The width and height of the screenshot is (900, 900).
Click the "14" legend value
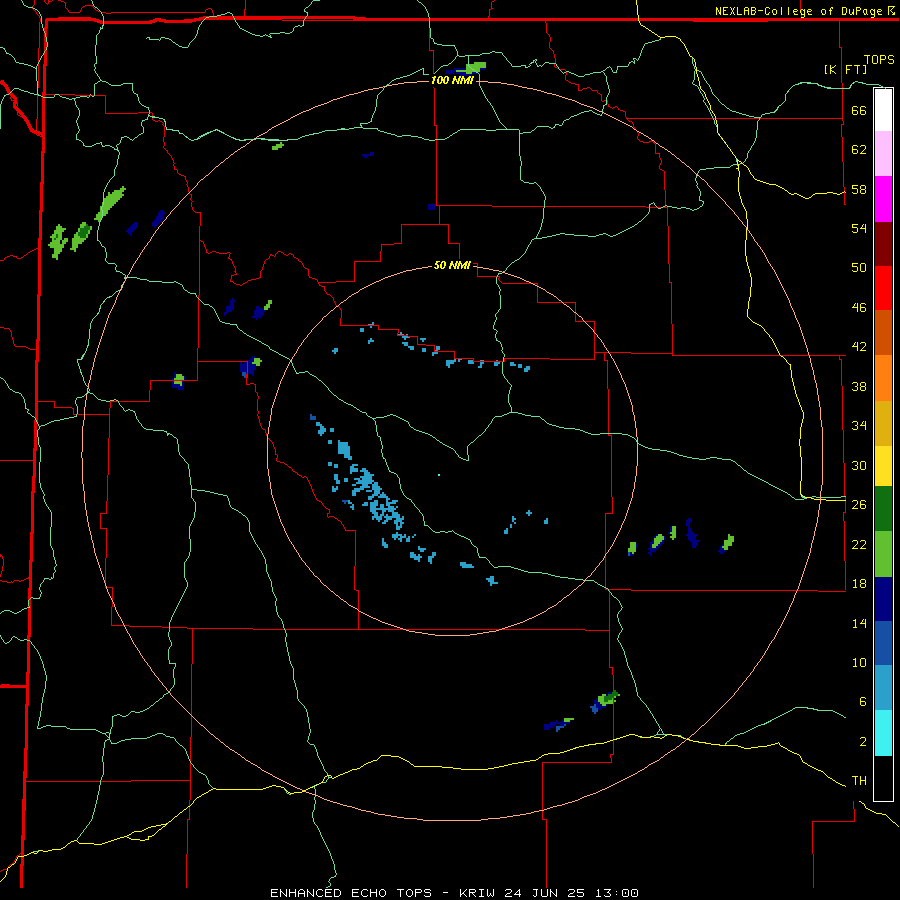tap(859, 623)
